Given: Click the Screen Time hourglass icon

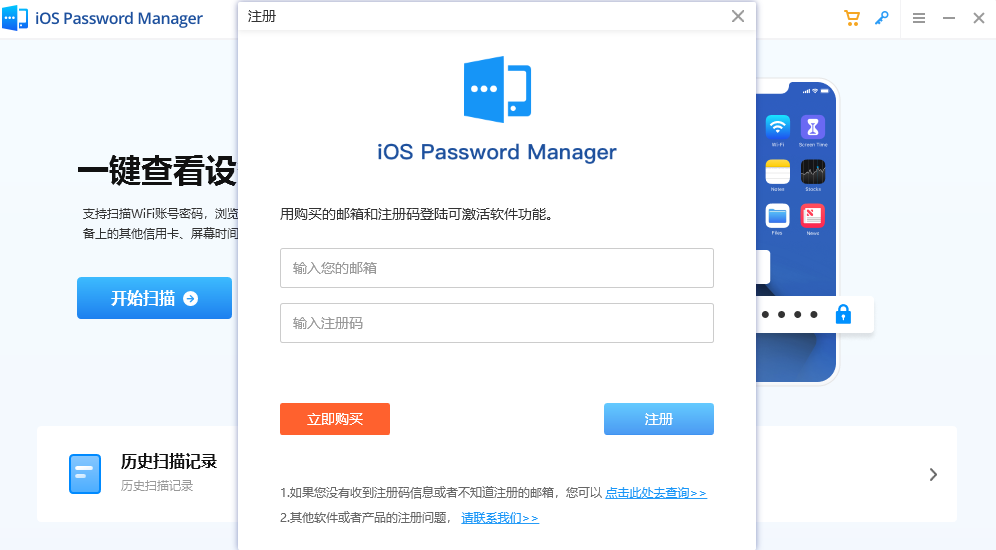Looking at the screenshot, I should click(812, 127).
